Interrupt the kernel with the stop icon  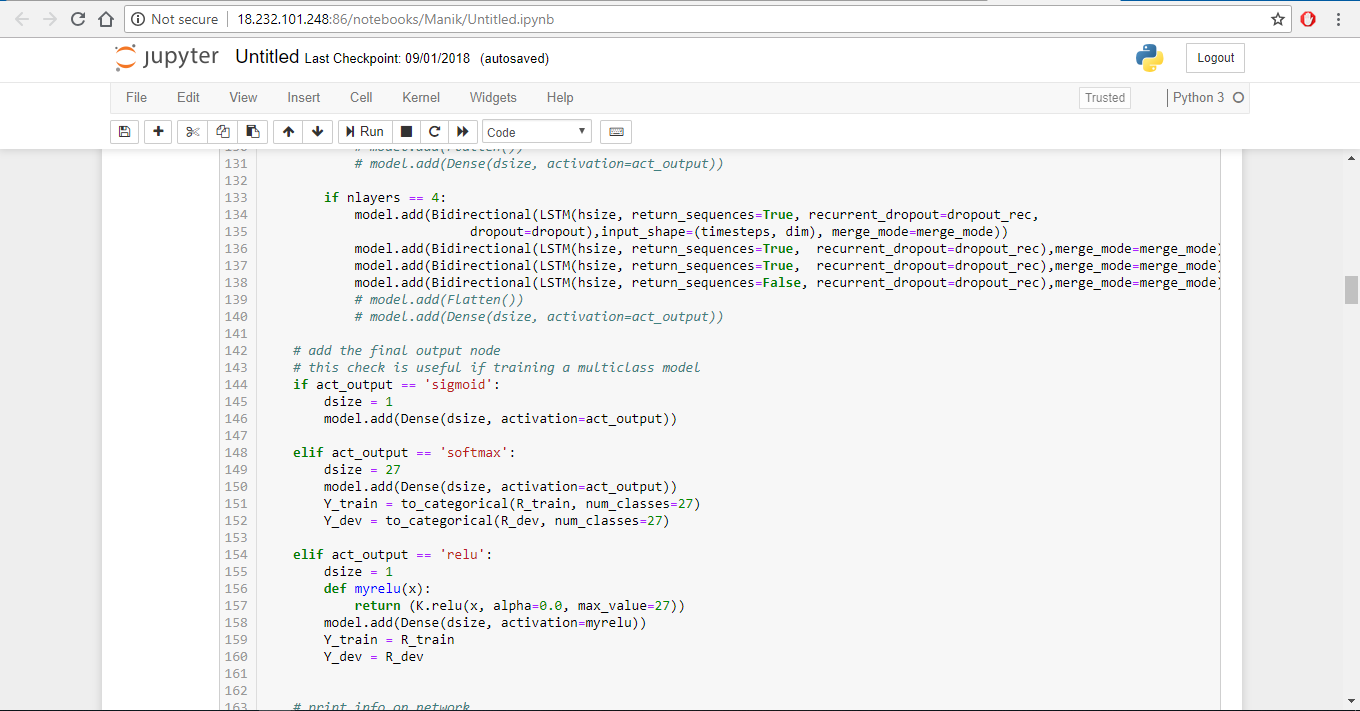(x=406, y=132)
